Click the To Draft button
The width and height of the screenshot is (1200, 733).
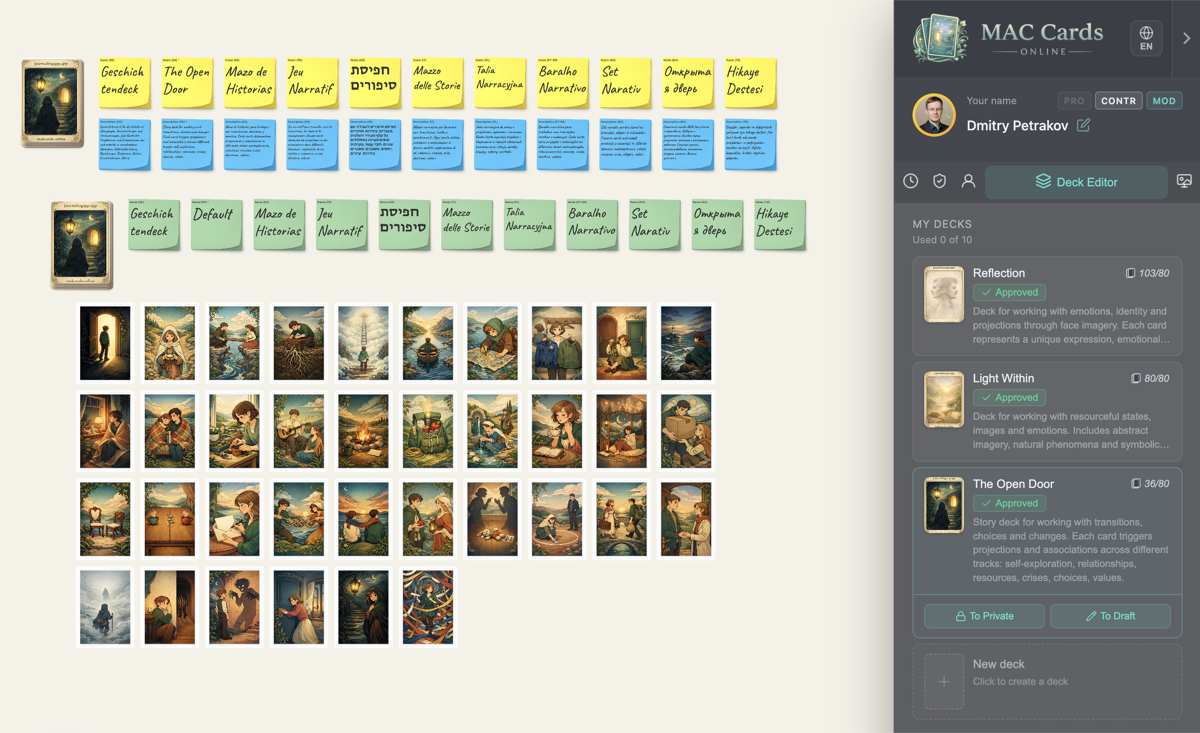1110,616
